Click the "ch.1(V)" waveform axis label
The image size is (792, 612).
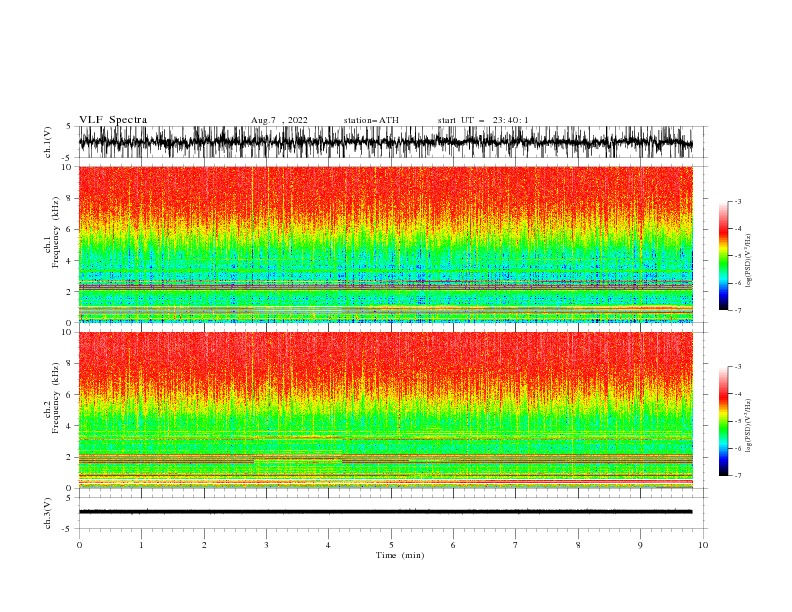[x=48, y=142]
